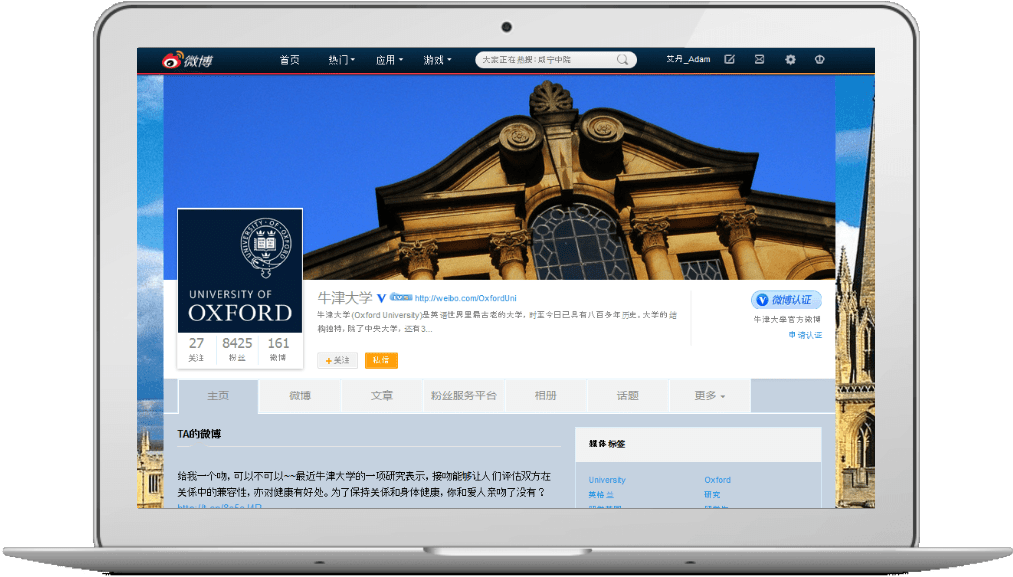The image size is (1013, 577).
Task: Check messages via the envelope icon
Action: point(760,59)
